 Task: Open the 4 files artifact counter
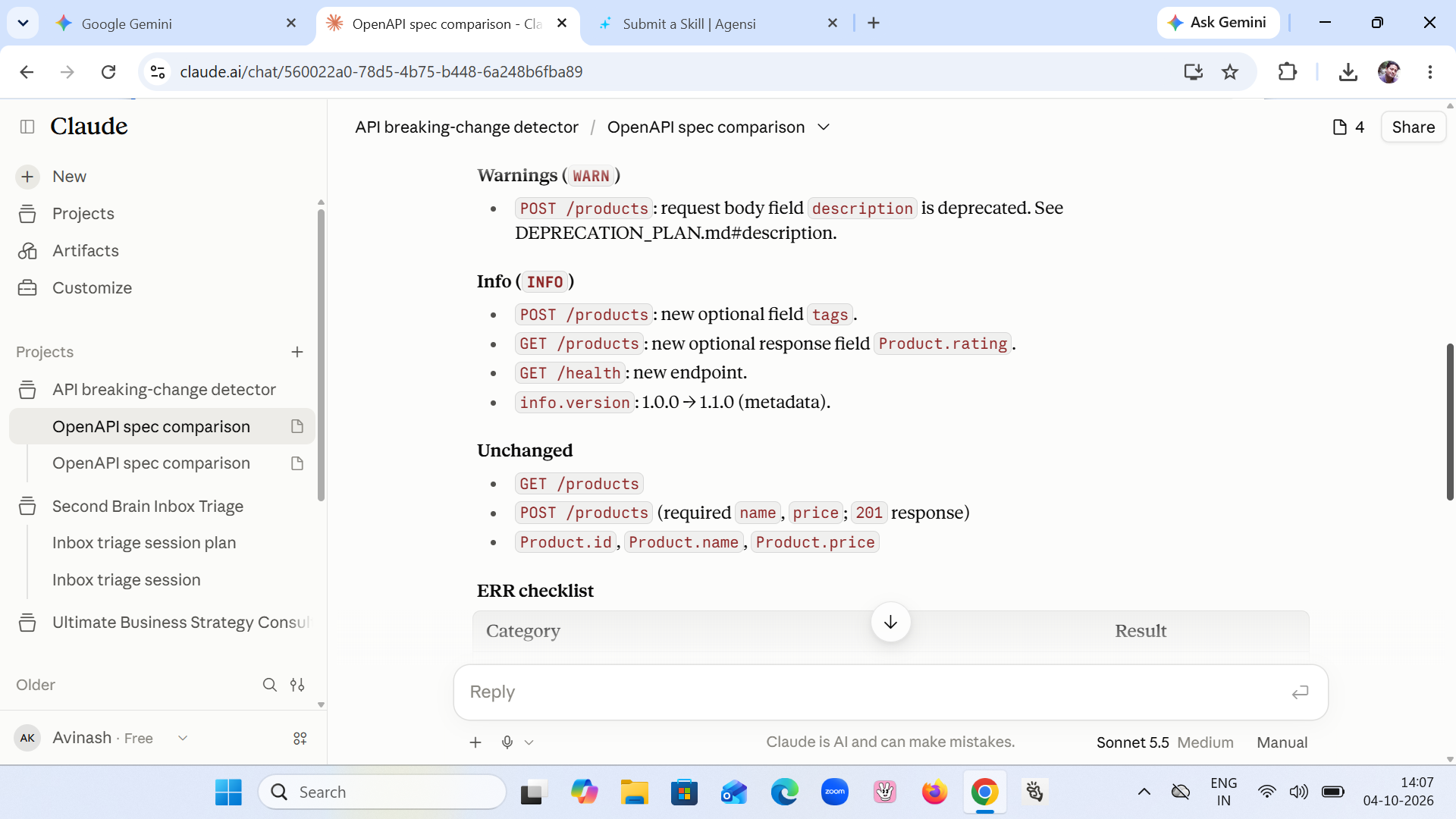pyautogui.click(x=1349, y=127)
